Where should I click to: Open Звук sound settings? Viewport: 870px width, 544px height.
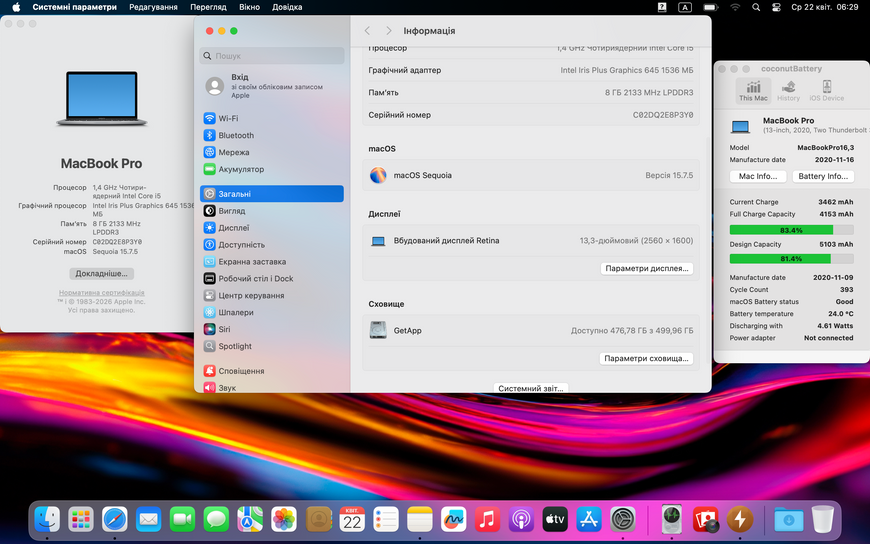272,387
